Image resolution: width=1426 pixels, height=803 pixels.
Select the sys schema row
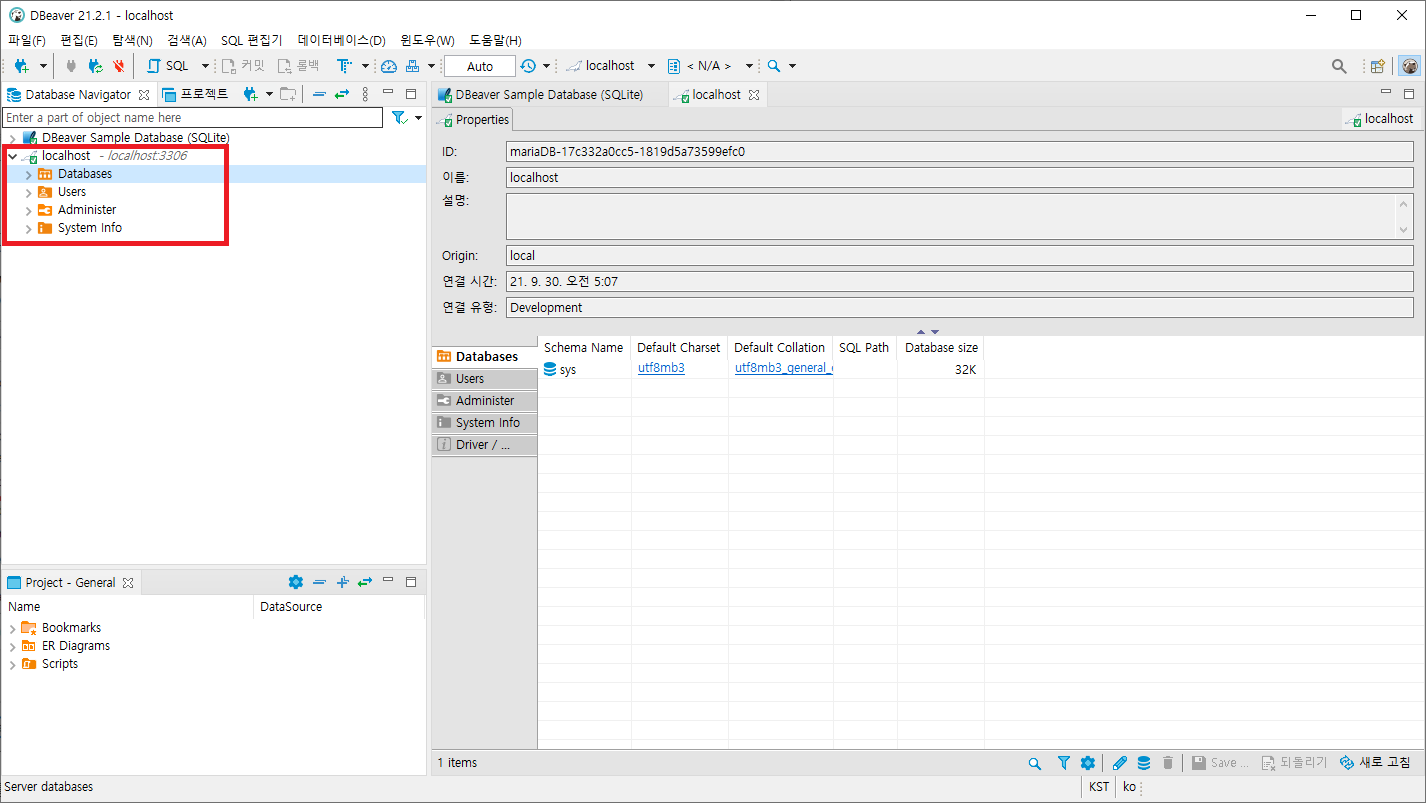761,369
